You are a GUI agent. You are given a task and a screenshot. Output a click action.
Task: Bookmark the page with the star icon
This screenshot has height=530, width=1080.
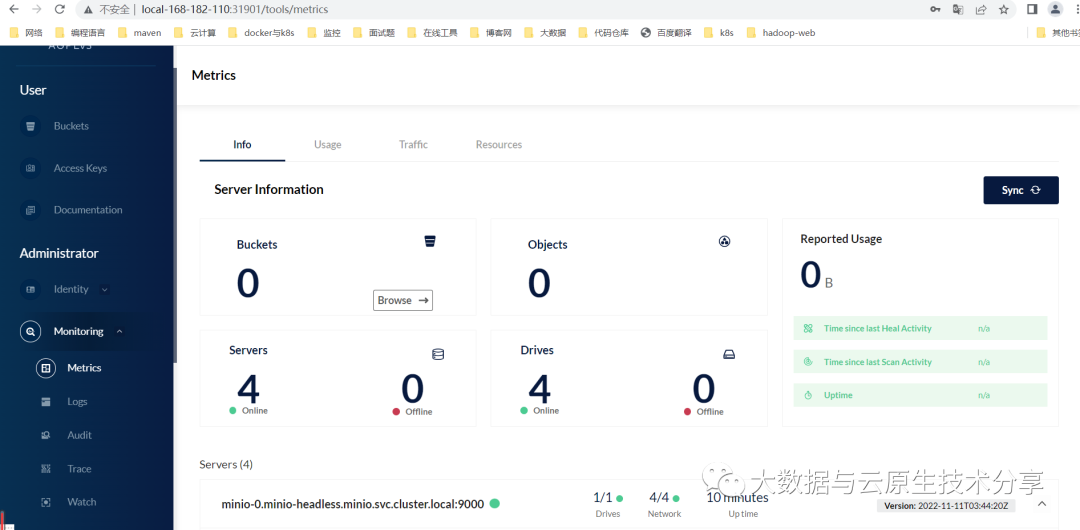[1004, 10]
